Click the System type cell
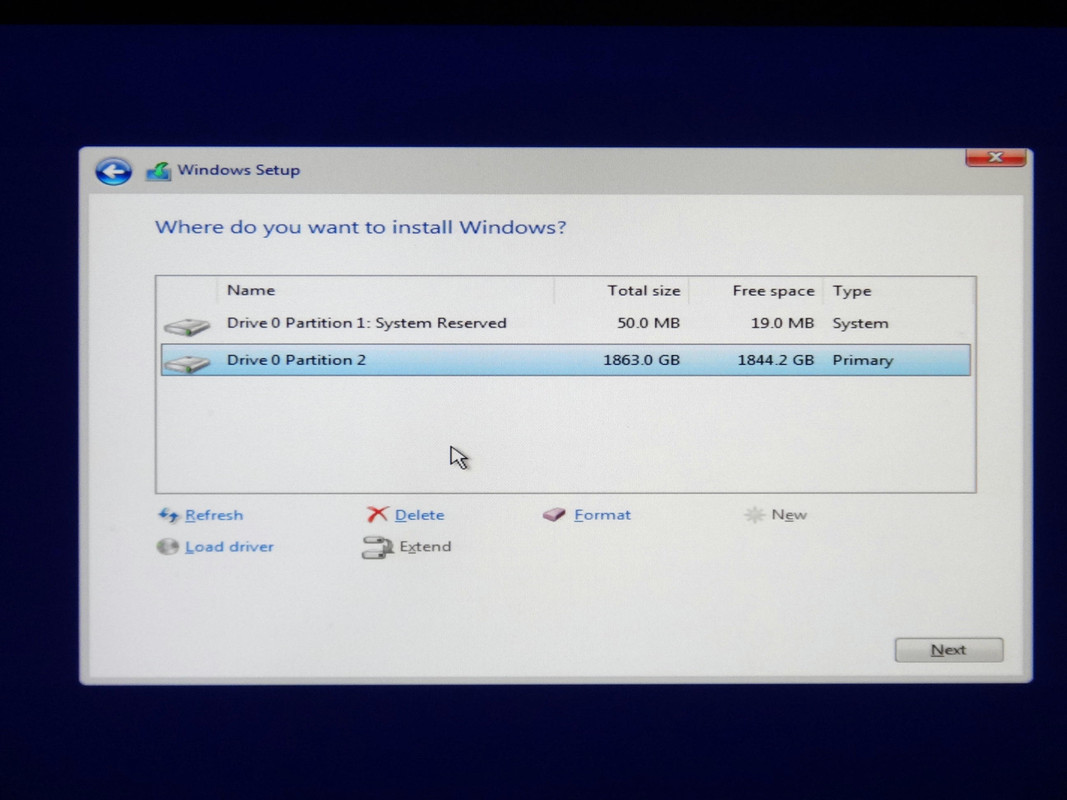 [860, 324]
